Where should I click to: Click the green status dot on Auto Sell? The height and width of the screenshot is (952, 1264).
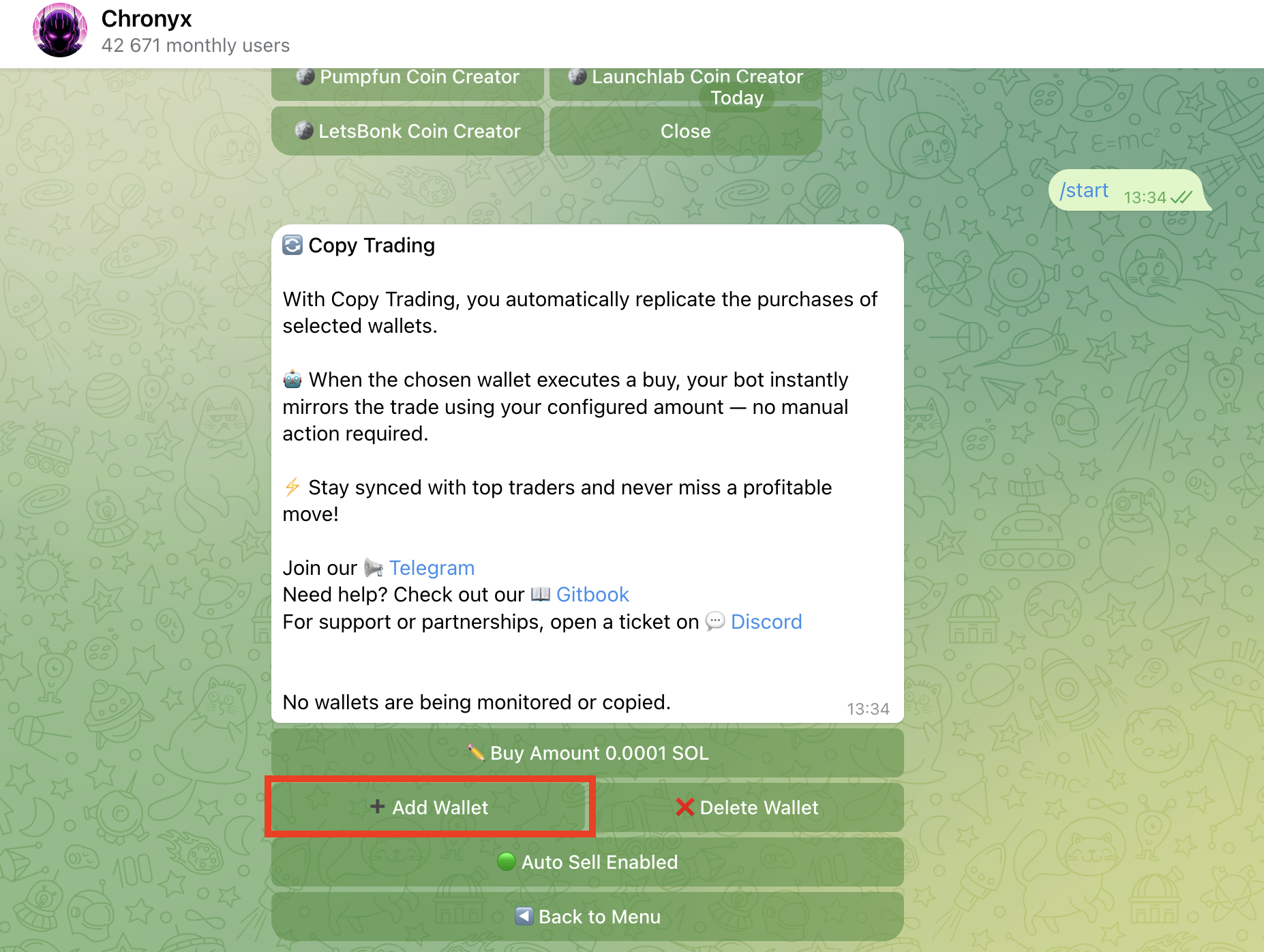pyautogui.click(x=506, y=862)
